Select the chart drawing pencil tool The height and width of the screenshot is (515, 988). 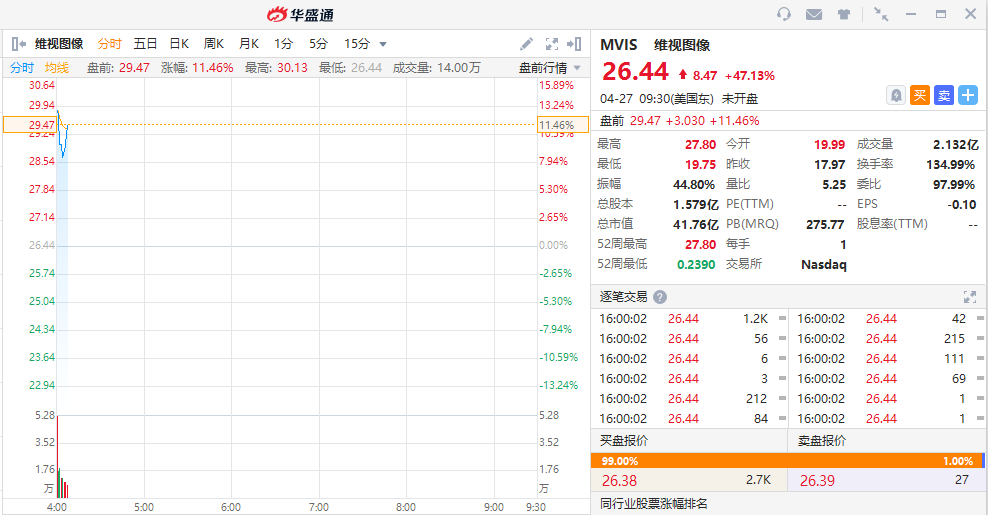[527, 44]
